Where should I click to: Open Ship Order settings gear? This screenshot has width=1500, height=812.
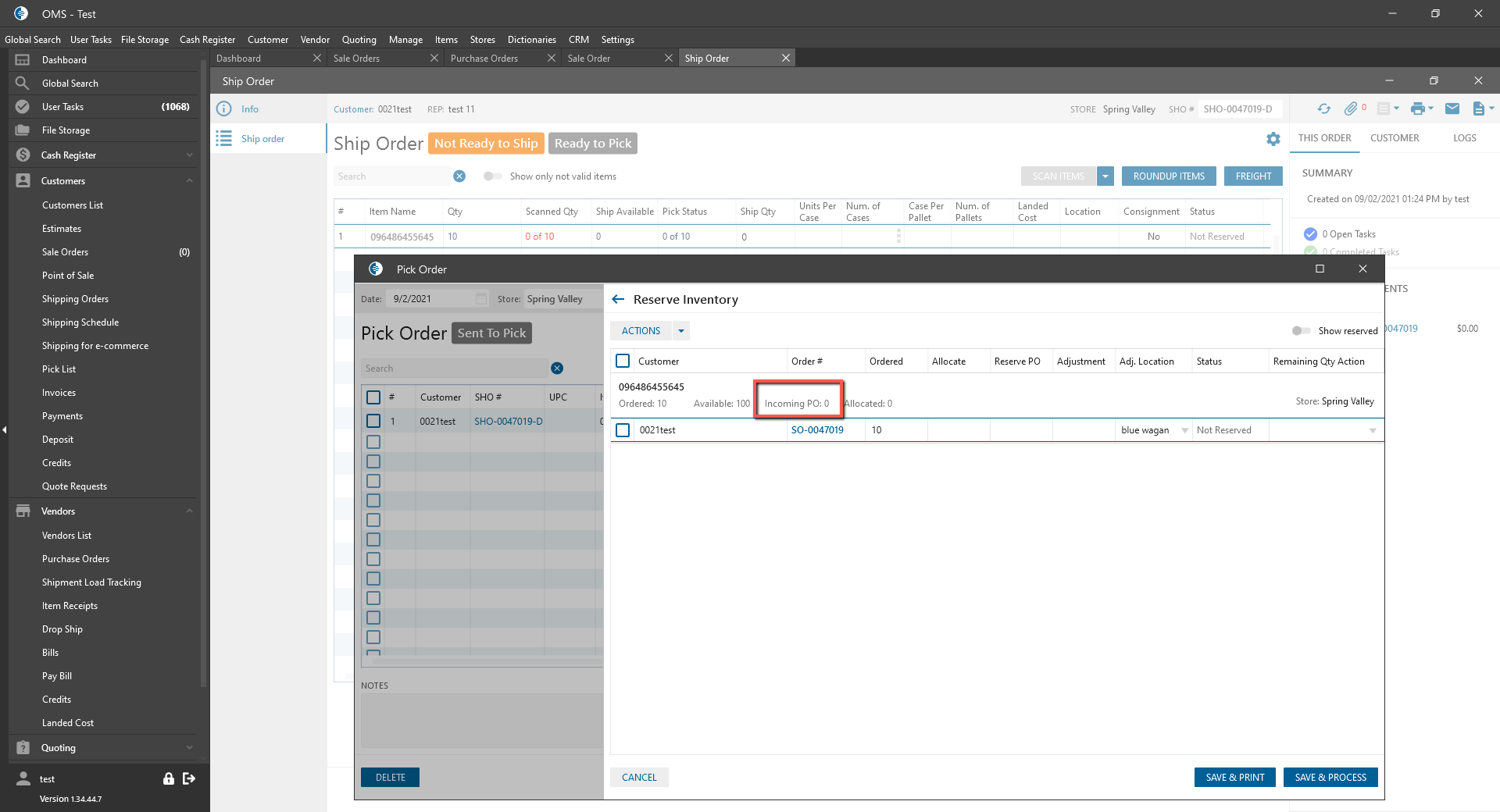[x=1273, y=139]
